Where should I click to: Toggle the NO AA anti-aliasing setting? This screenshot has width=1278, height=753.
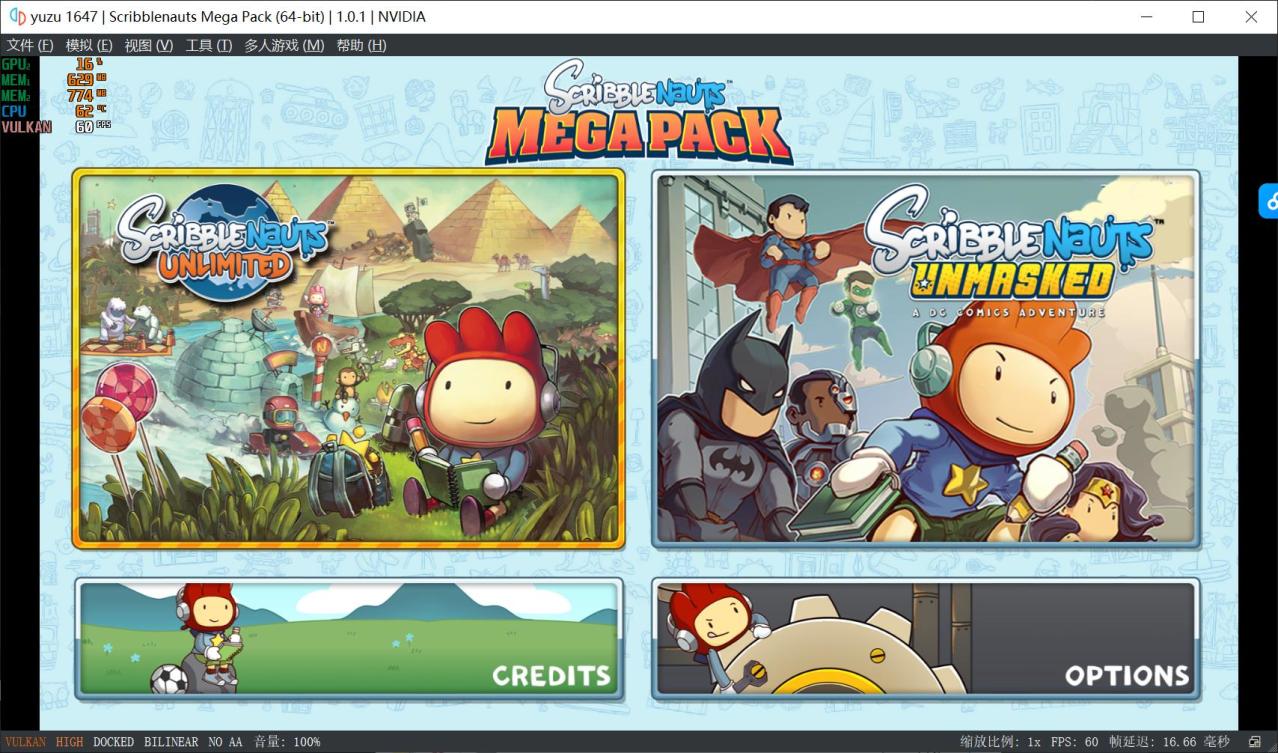coord(225,742)
